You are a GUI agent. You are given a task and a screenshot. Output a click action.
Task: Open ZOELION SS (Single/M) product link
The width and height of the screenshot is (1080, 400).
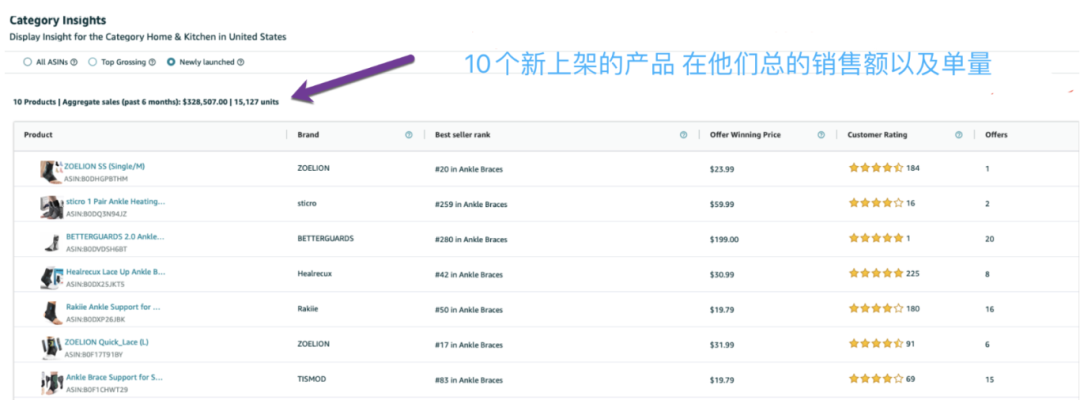coord(105,166)
